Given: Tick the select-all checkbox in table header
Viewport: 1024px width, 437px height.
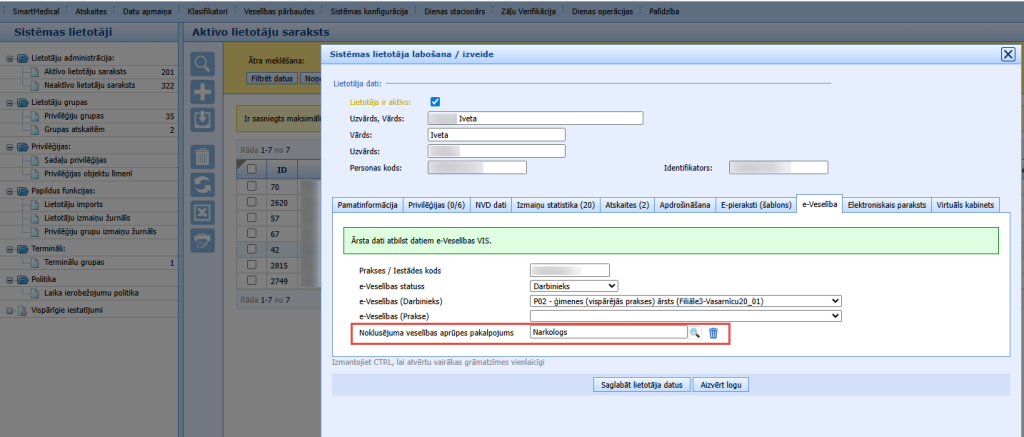Looking at the screenshot, I should 252,169.
